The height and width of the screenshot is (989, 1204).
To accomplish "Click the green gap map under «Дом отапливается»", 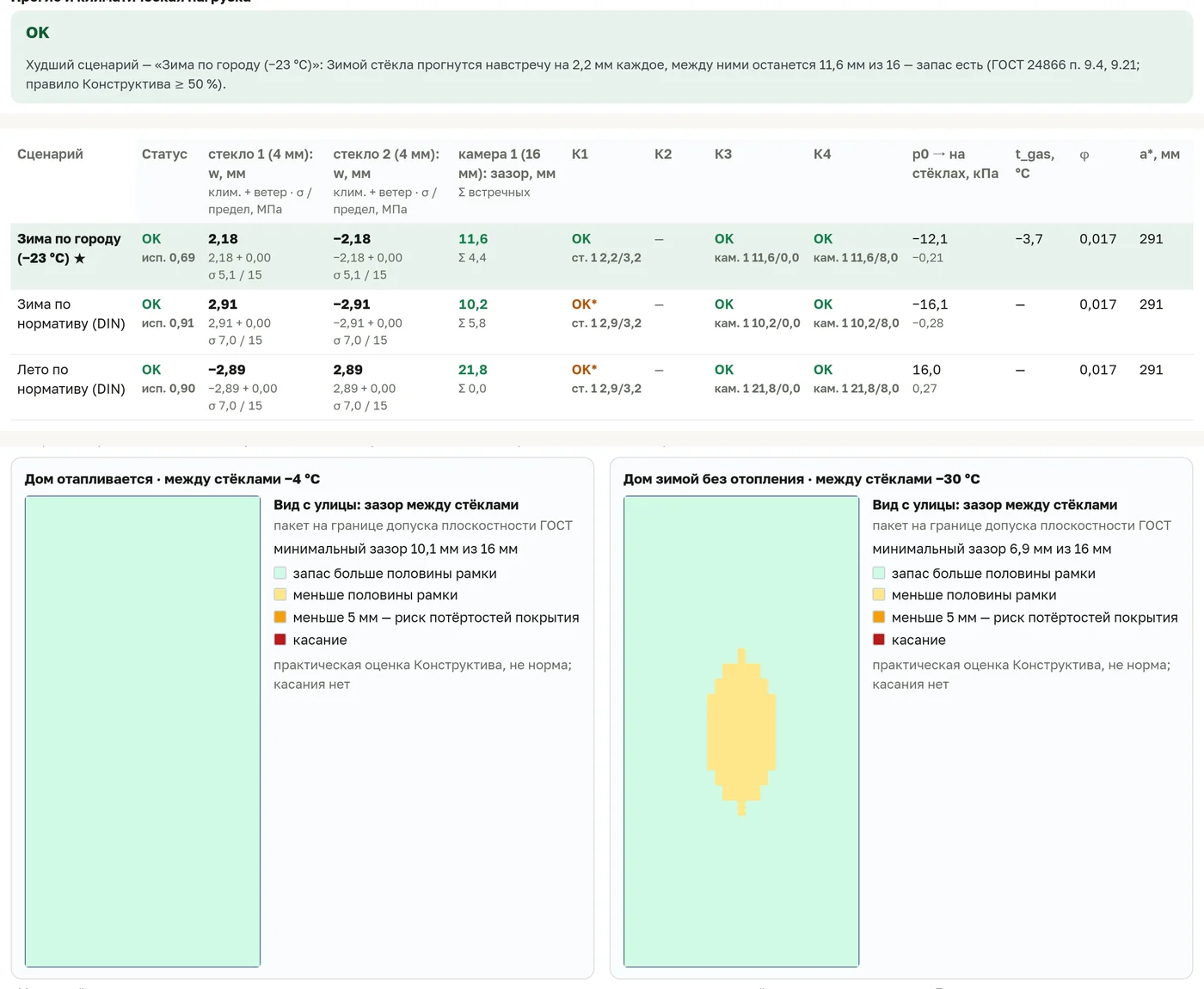I will [x=143, y=732].
